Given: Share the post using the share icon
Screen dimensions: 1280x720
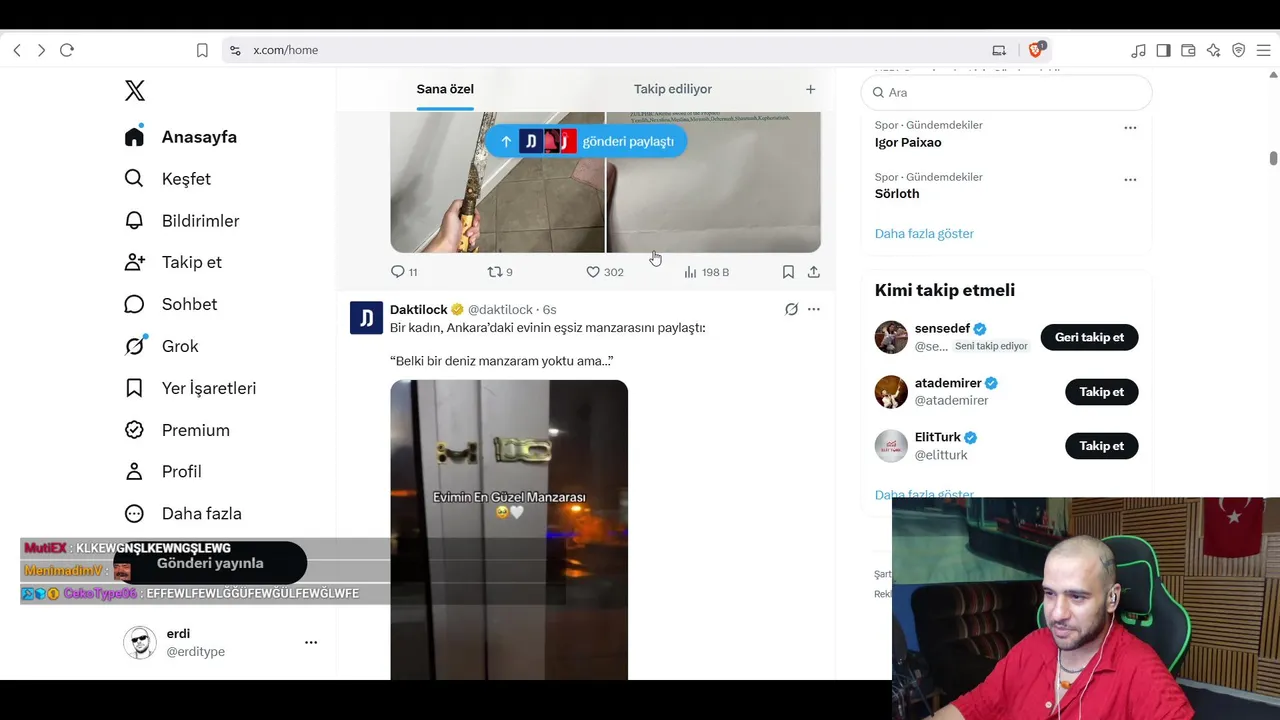Looking at the screenshot, I should coord(814,272).
